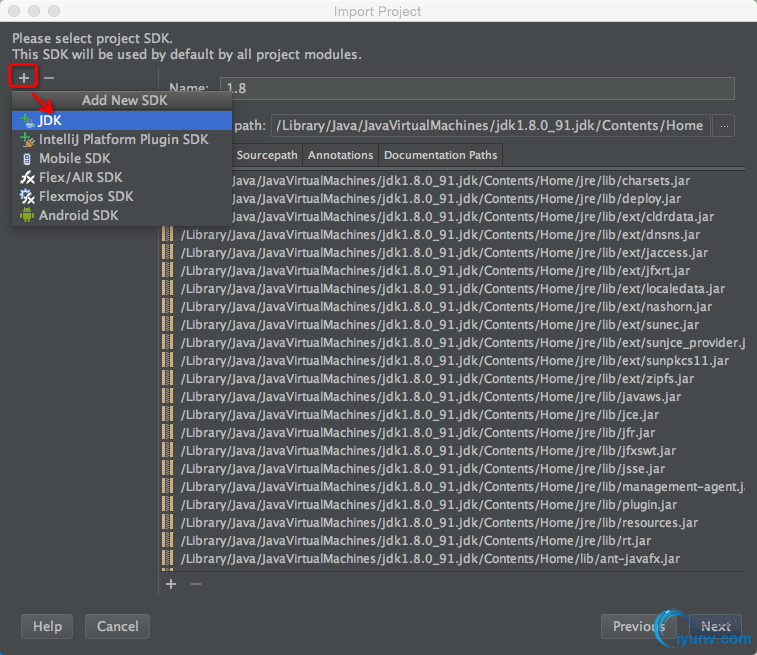Select the cldrdata.jar entry
The width and height of the screenshot is (757, 655).
pyautogui.click(x=489, y=217)
